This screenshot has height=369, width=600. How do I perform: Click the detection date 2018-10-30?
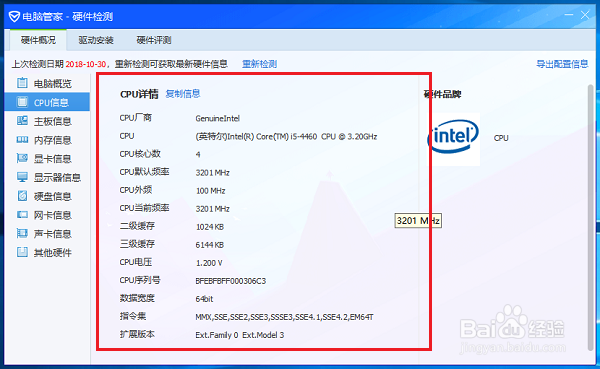tap(85, 64)
